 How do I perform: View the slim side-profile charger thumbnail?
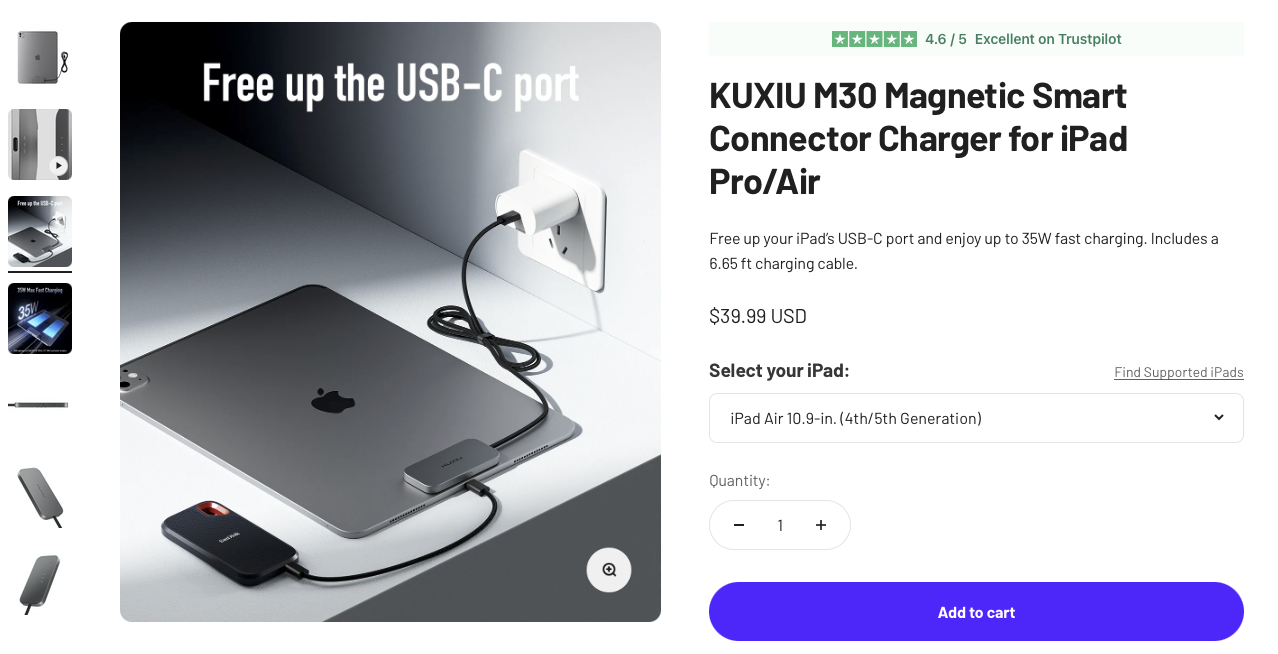[40, 405]
